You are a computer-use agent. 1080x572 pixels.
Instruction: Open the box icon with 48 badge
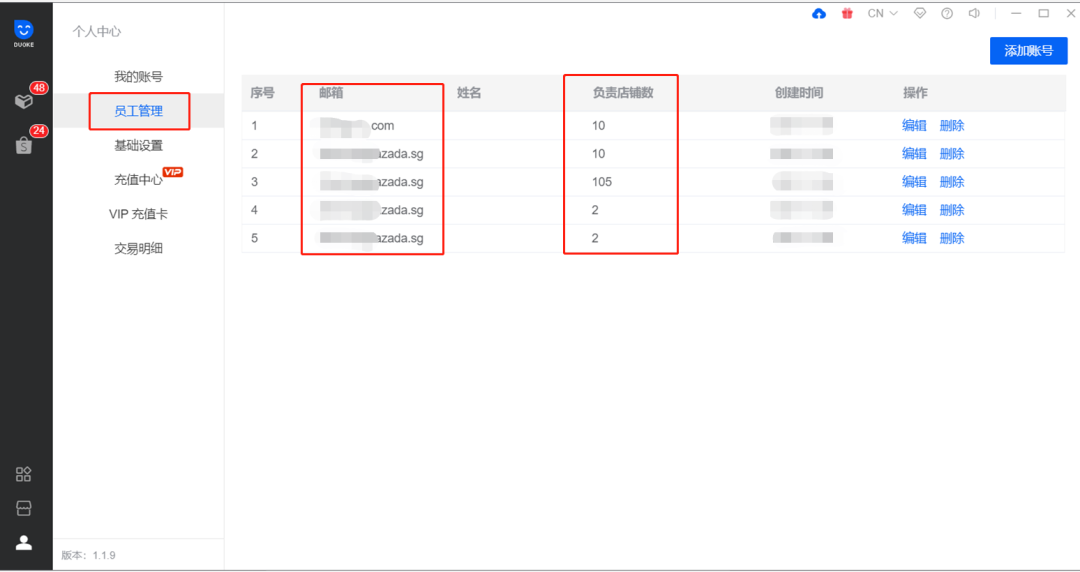coord(25,100)
